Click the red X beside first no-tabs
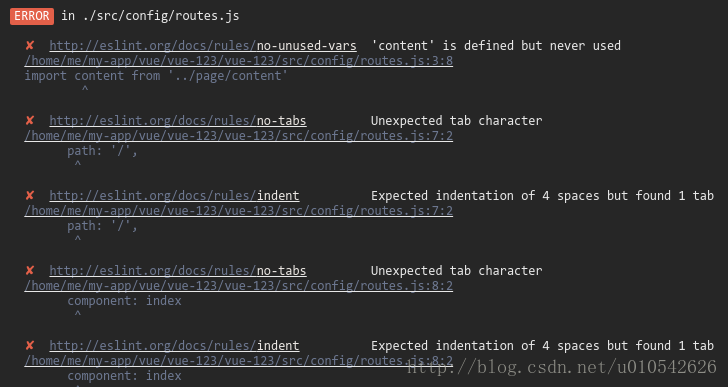The height and width of the screenshot is (387, 728). pos(30,121)
